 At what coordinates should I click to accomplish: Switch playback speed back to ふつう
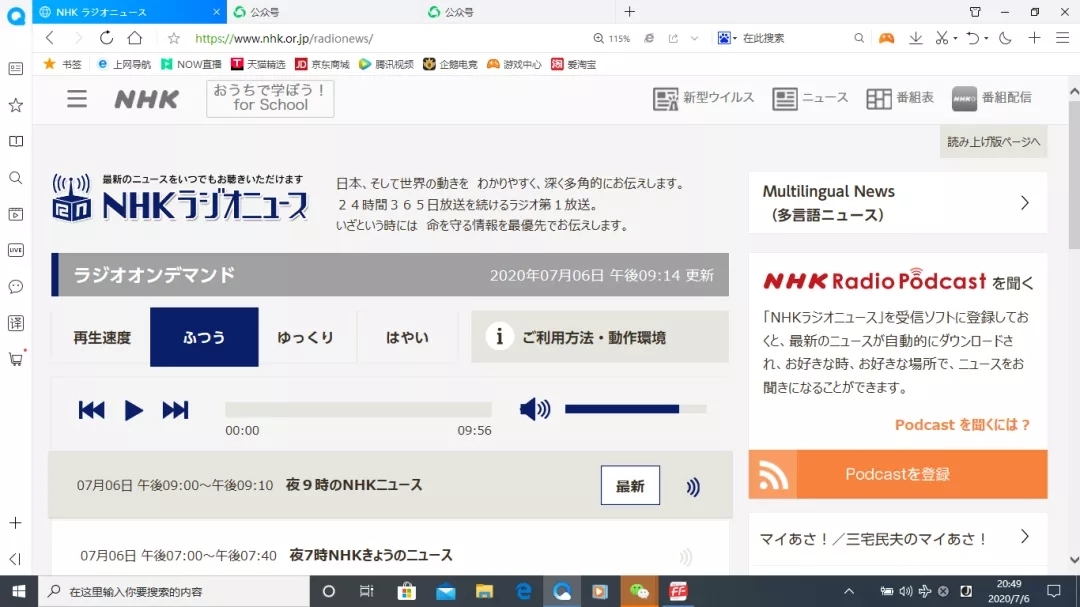pos(204,337)
